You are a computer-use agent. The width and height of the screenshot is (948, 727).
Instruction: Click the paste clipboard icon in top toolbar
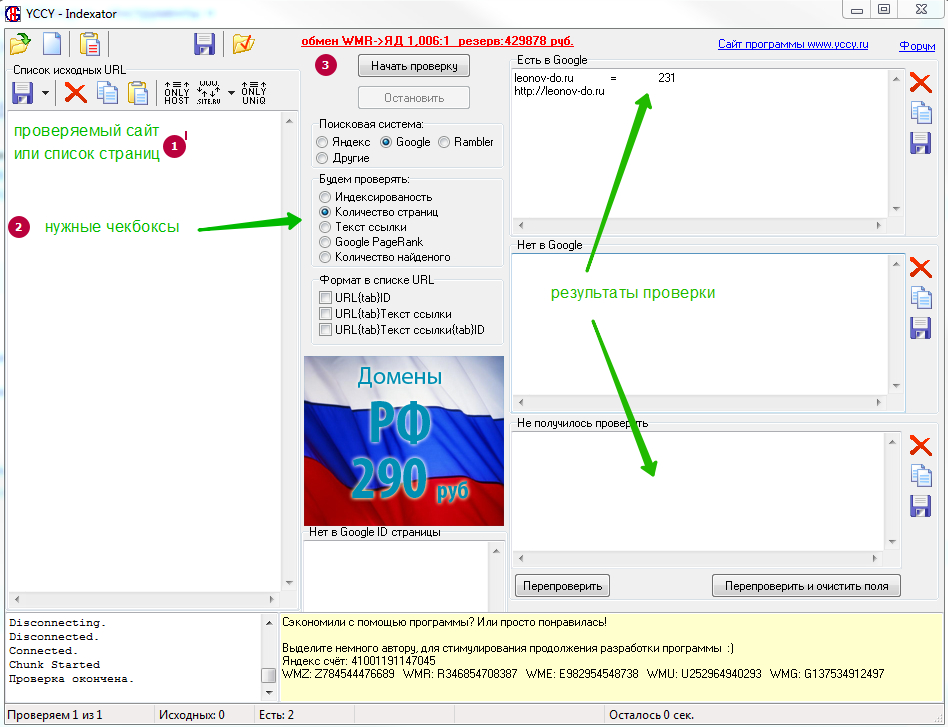[89, 44]
